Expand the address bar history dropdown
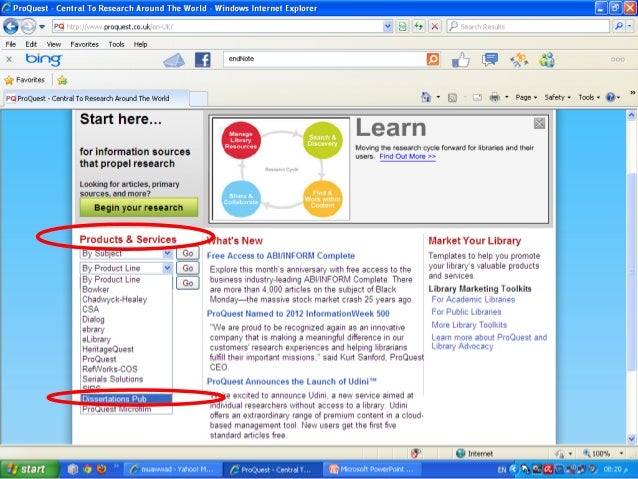Image resolution: width=638 pixels, height=479 pixels. 388,27
